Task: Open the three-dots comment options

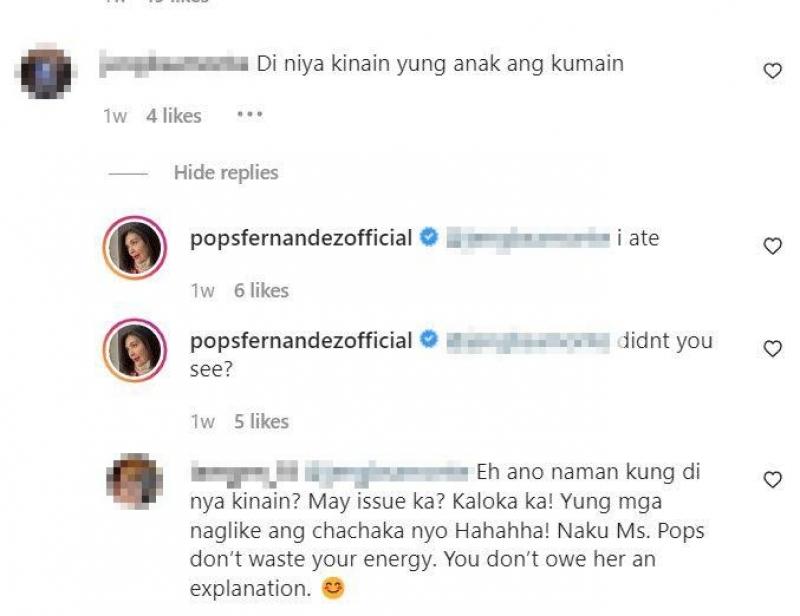Action: (250, 114)
